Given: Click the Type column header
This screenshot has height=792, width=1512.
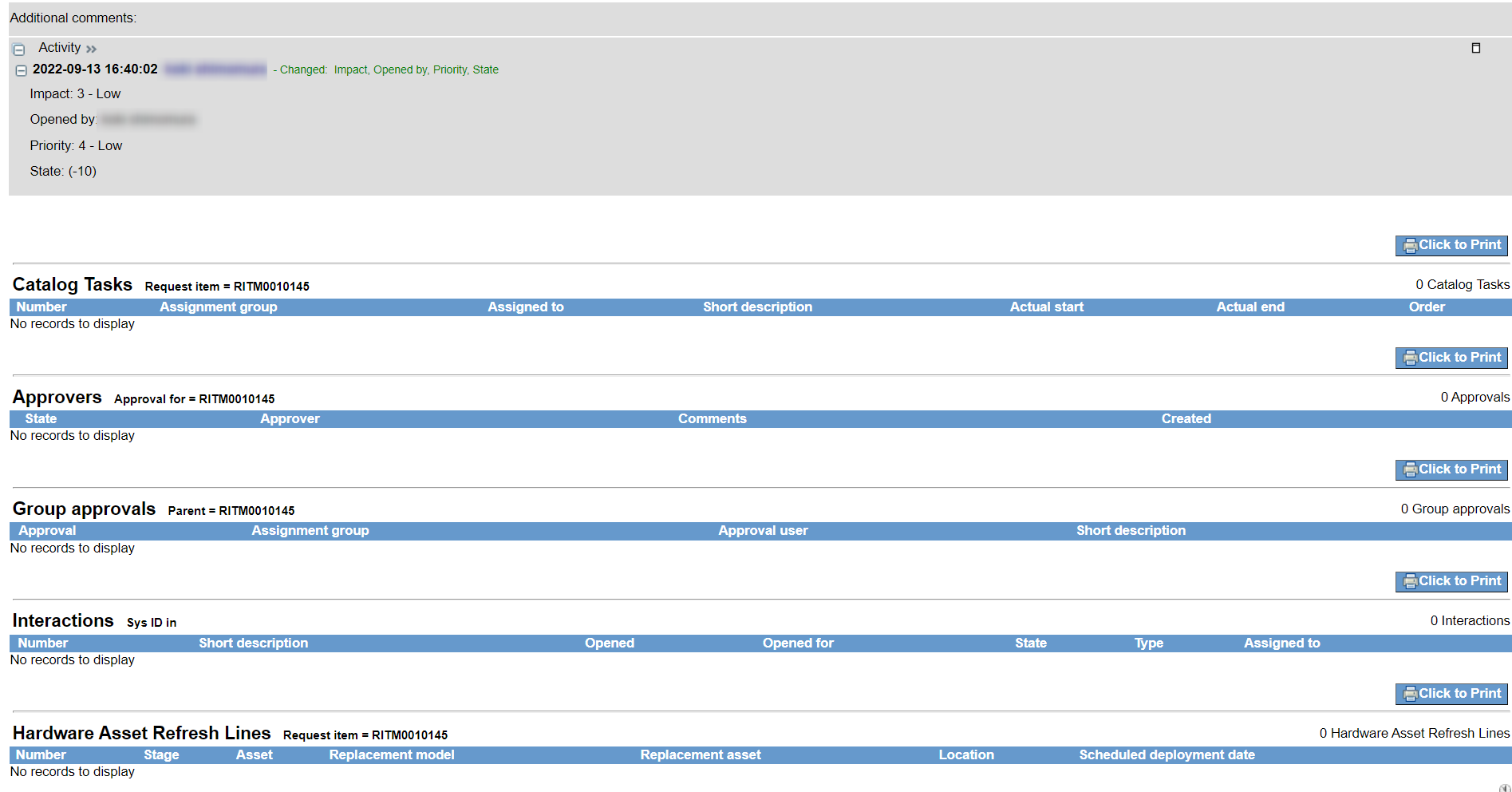Looking at the screenshot, I should [1149, 643].
